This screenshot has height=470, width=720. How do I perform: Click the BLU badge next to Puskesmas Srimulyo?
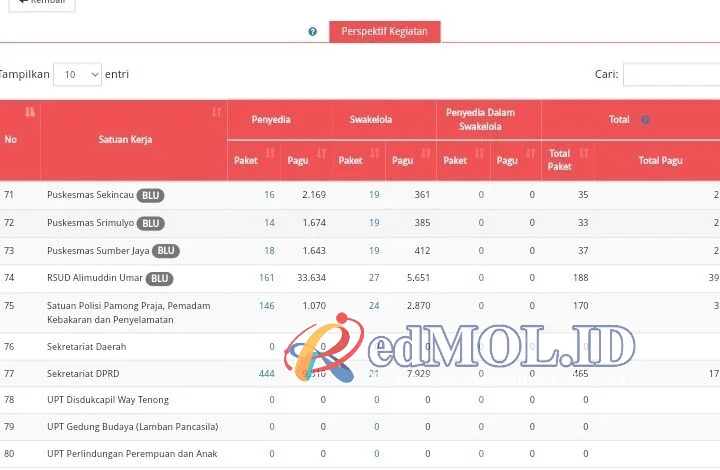(151, 223)
